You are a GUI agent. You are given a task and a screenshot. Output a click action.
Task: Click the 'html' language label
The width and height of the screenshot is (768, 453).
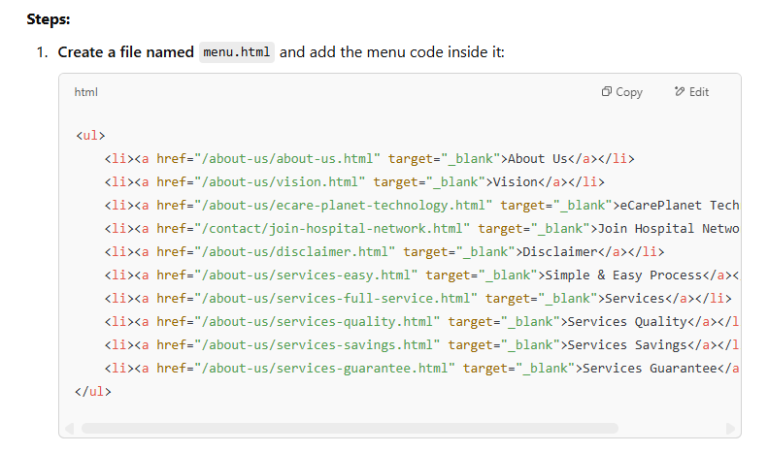86,92
